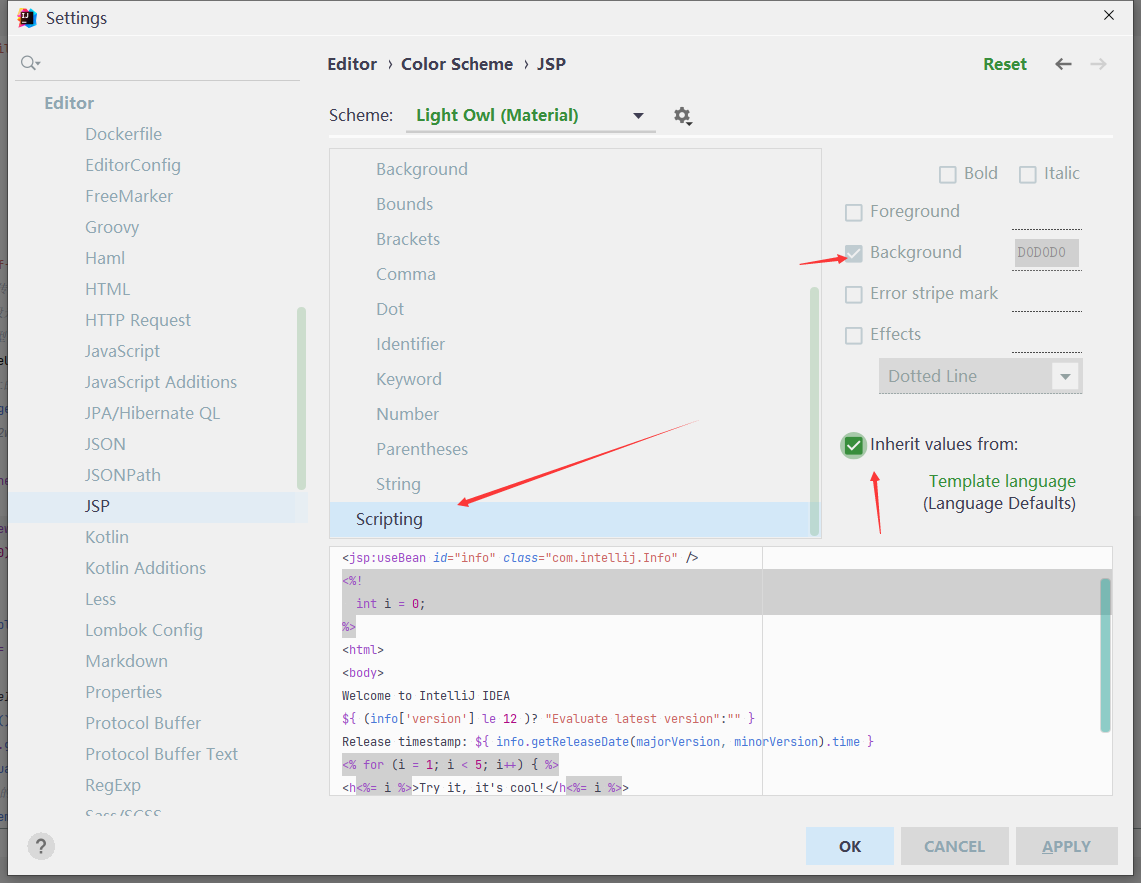Select Kotlin in the settings tree
The width and height of the screenshot is (1141, 883).
(107, 537)
